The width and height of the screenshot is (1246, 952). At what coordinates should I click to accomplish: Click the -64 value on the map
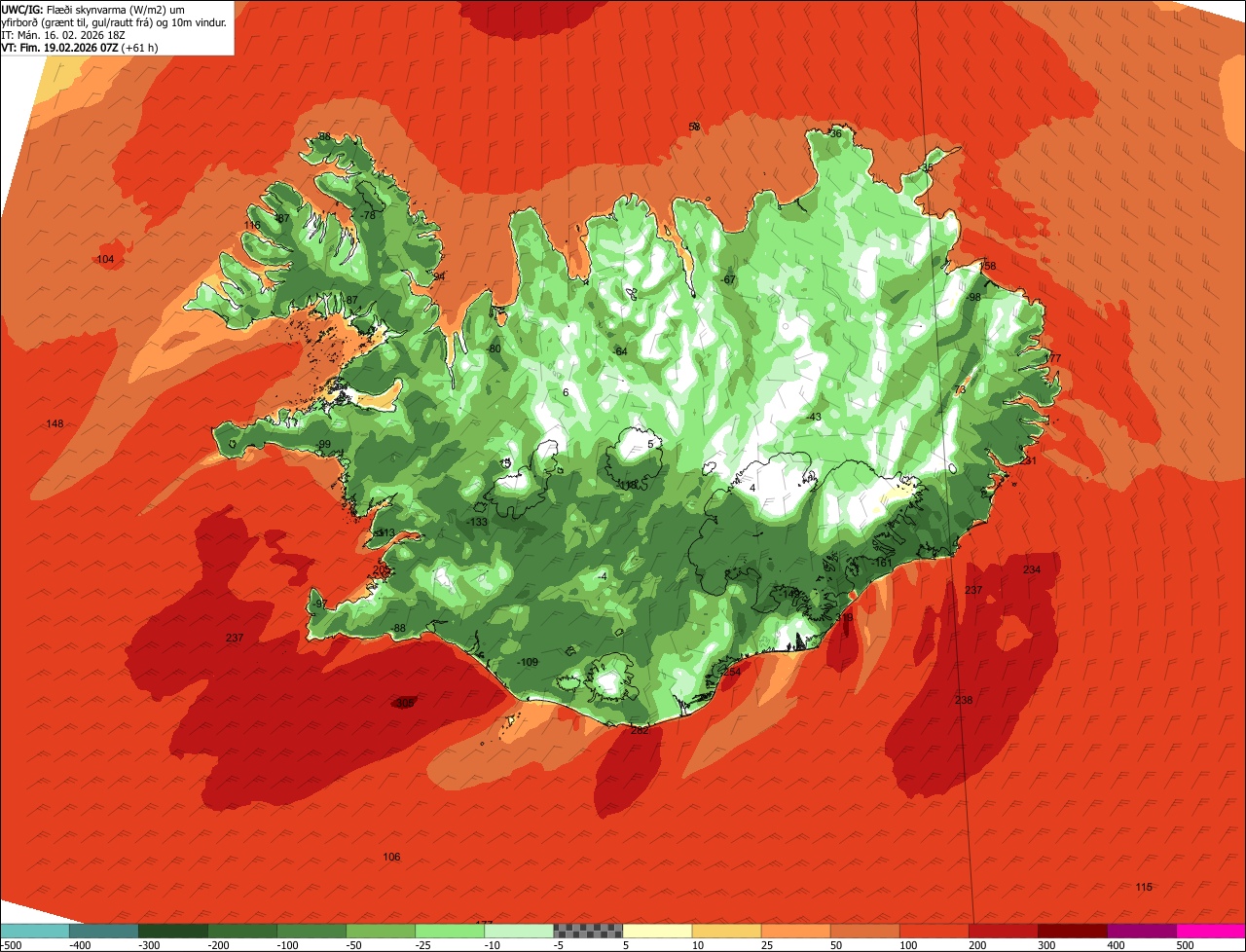[x=620, y=350]
